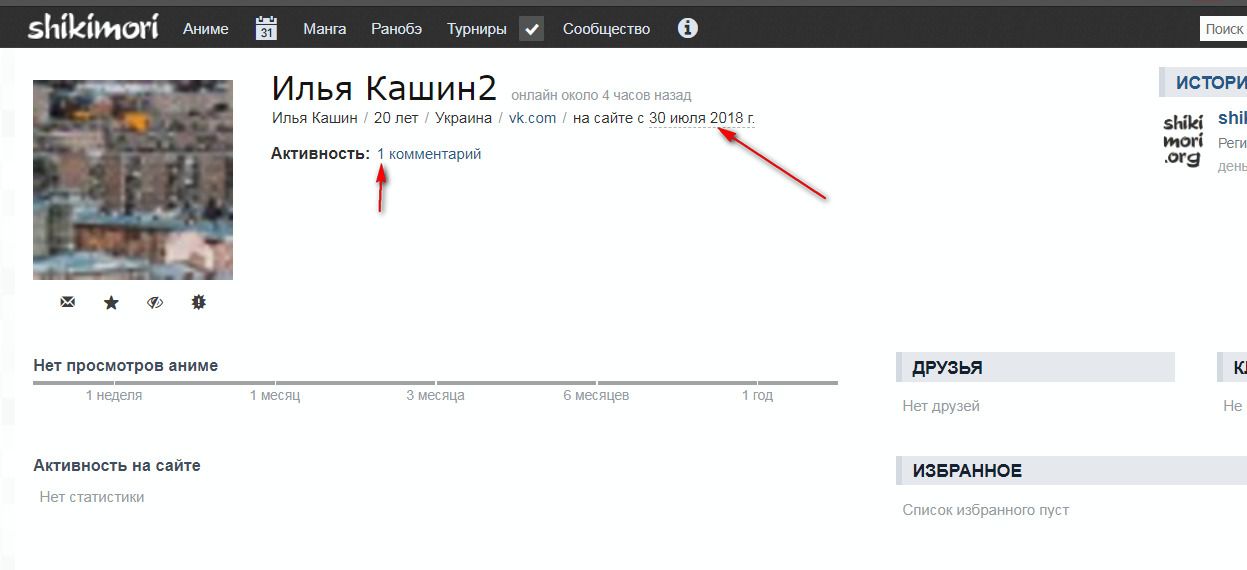Go to the Сообщество section
The width and height of the screenshot is (1247, 570).
606,29
